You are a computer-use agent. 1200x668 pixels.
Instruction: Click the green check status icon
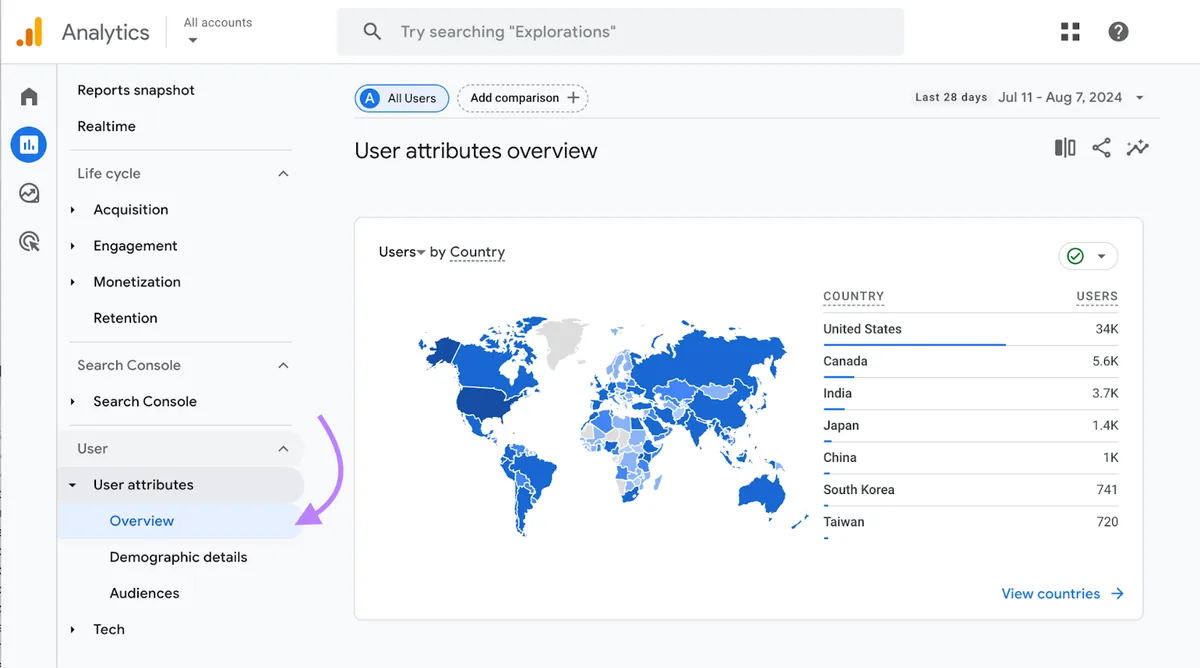point(1075,256)
